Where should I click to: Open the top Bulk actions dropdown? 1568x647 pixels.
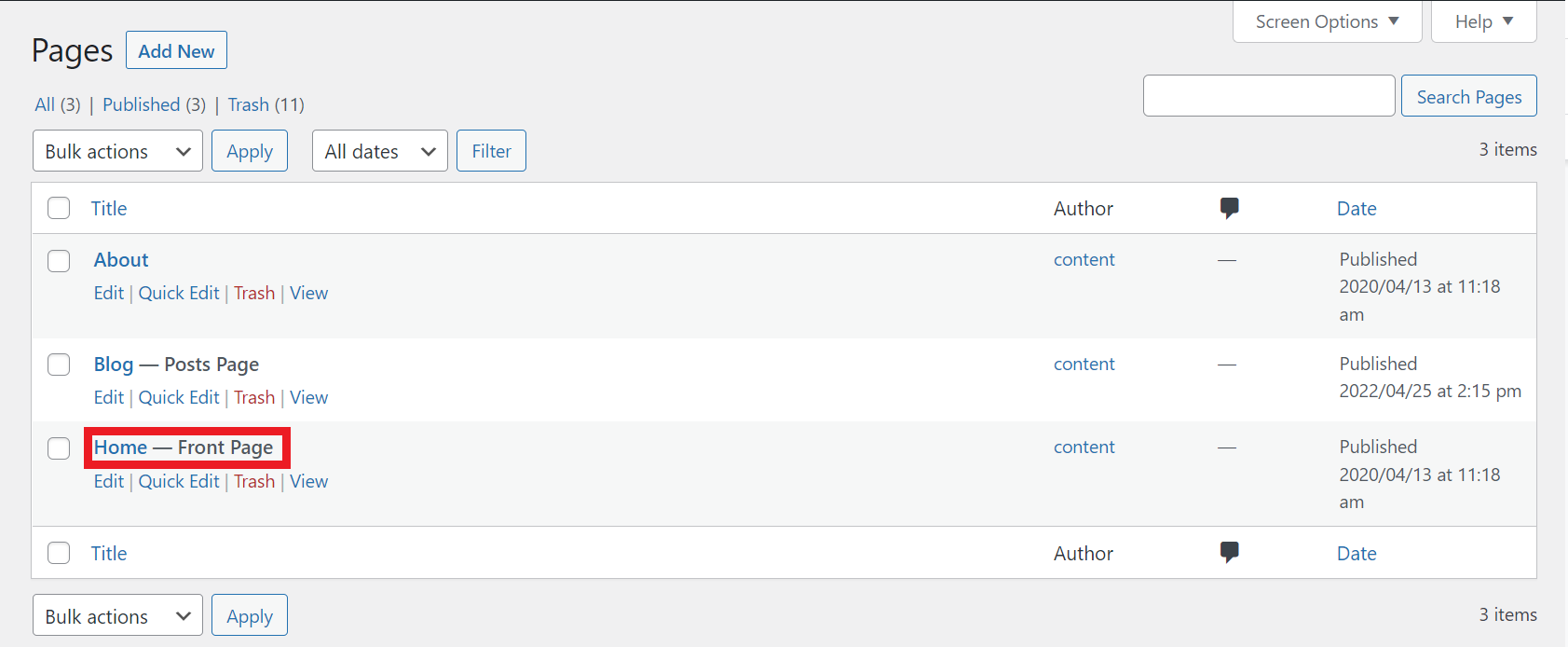pos(117,151)
